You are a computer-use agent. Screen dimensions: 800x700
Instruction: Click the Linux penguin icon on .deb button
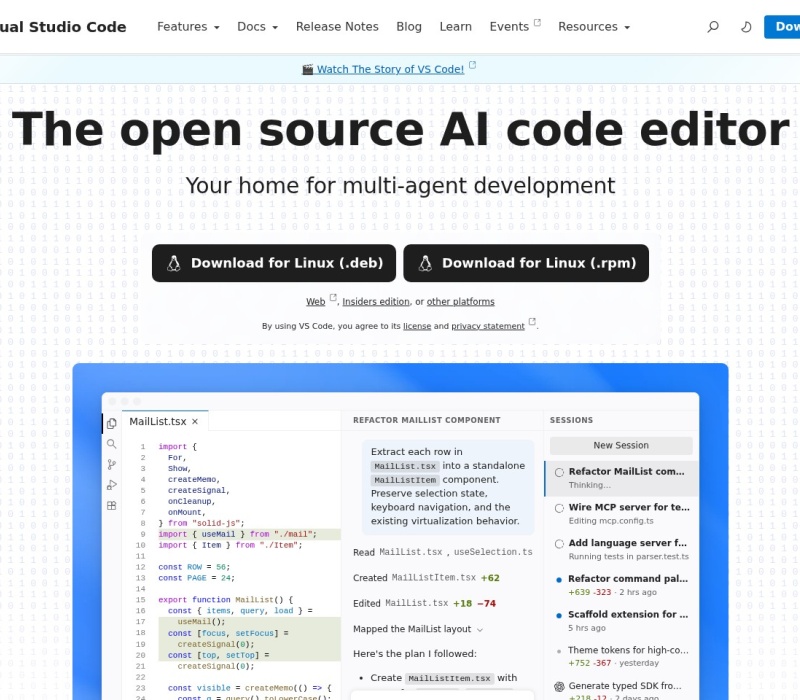(174, 263)
